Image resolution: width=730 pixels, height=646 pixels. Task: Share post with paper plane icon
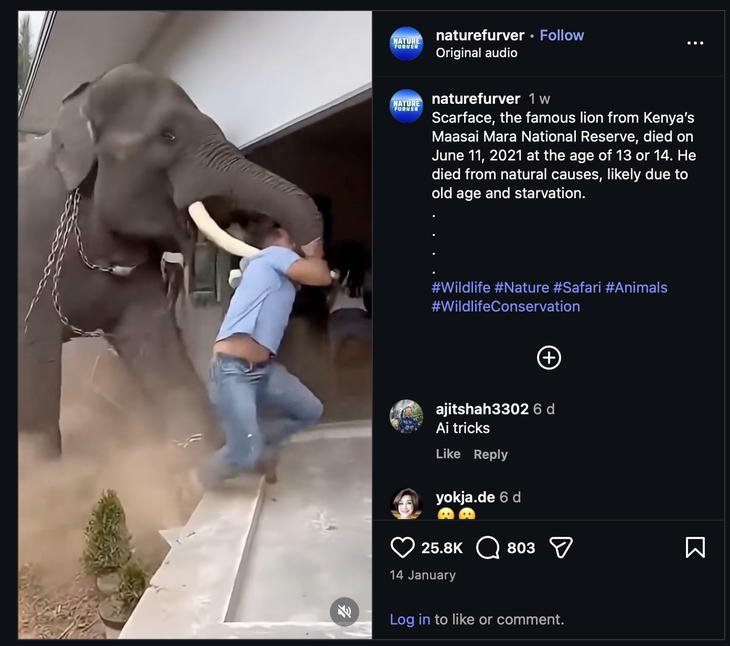point(561,547)
